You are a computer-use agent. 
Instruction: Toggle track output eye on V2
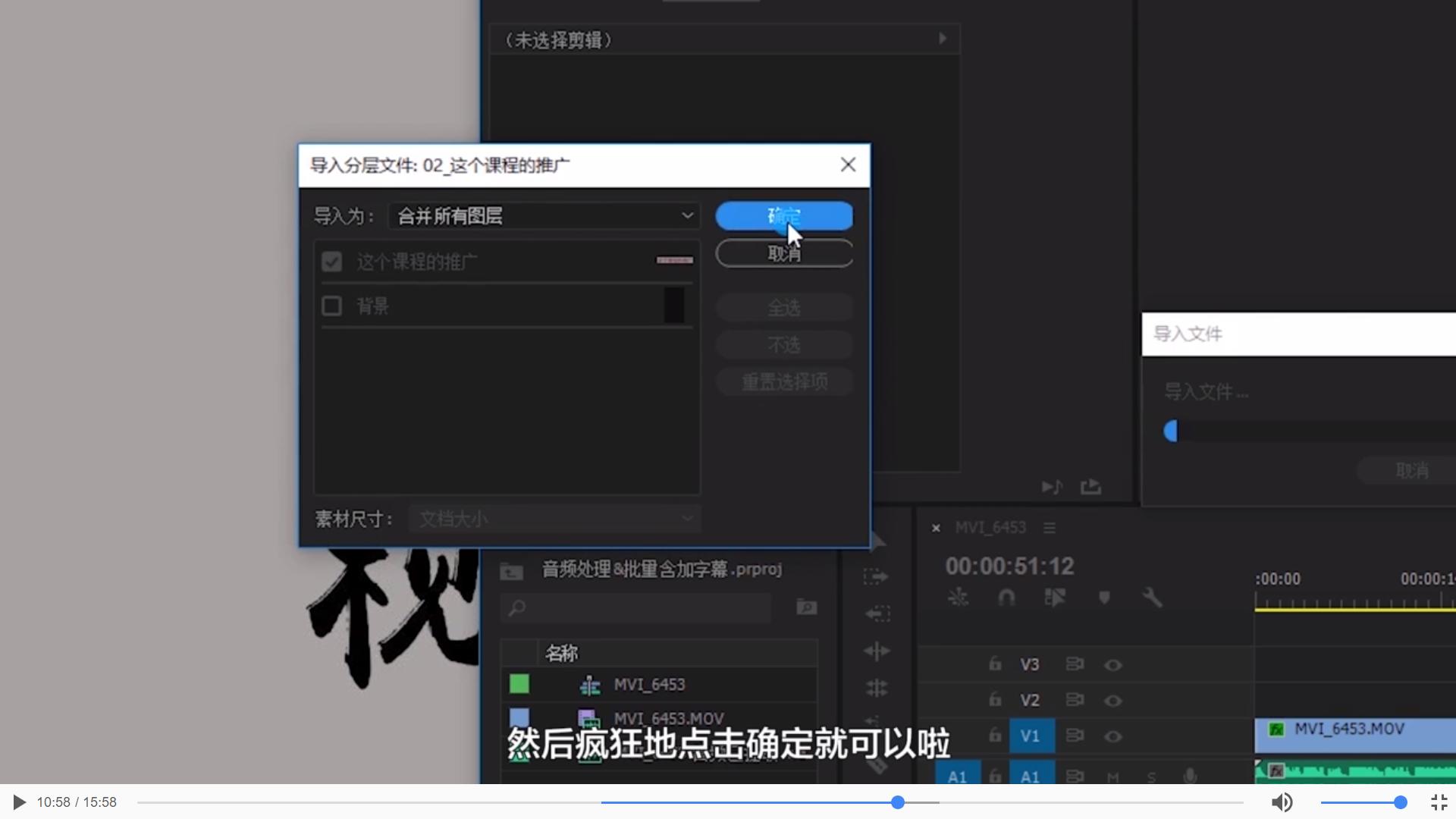coord(1114,701)
